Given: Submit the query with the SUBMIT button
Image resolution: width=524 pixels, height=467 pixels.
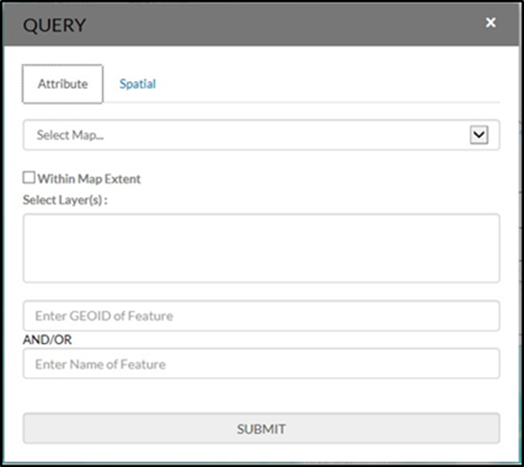Looking at the screenshot, I should tap(261, 429).
